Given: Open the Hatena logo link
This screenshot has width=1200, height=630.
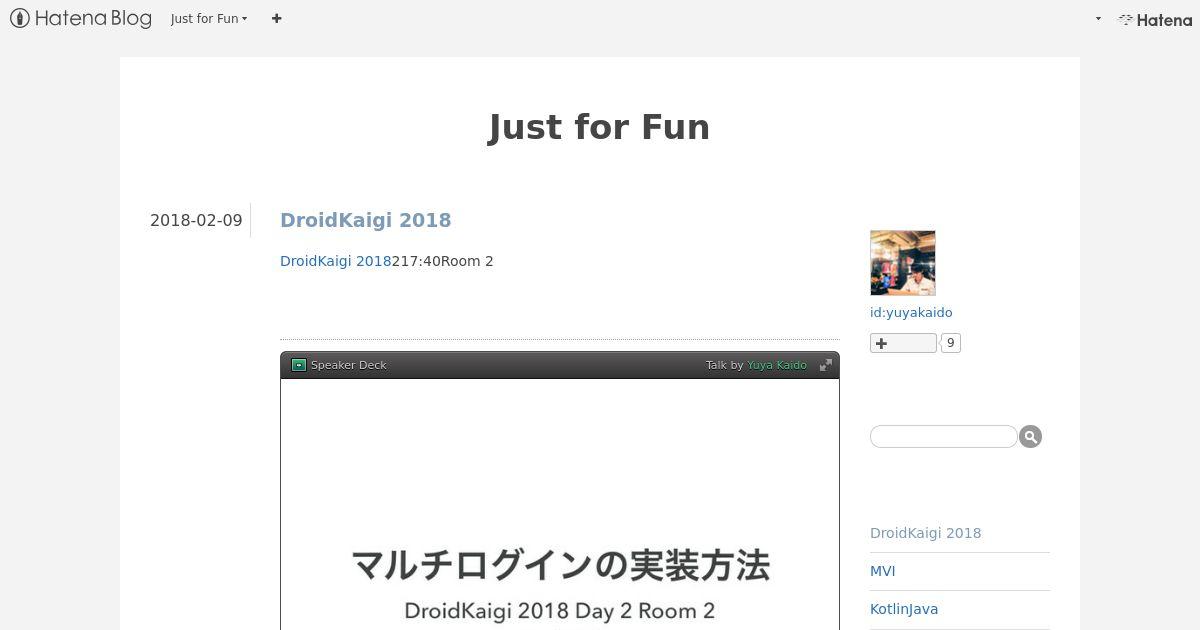Looking at the screenshot, I should click(1155, 19).
